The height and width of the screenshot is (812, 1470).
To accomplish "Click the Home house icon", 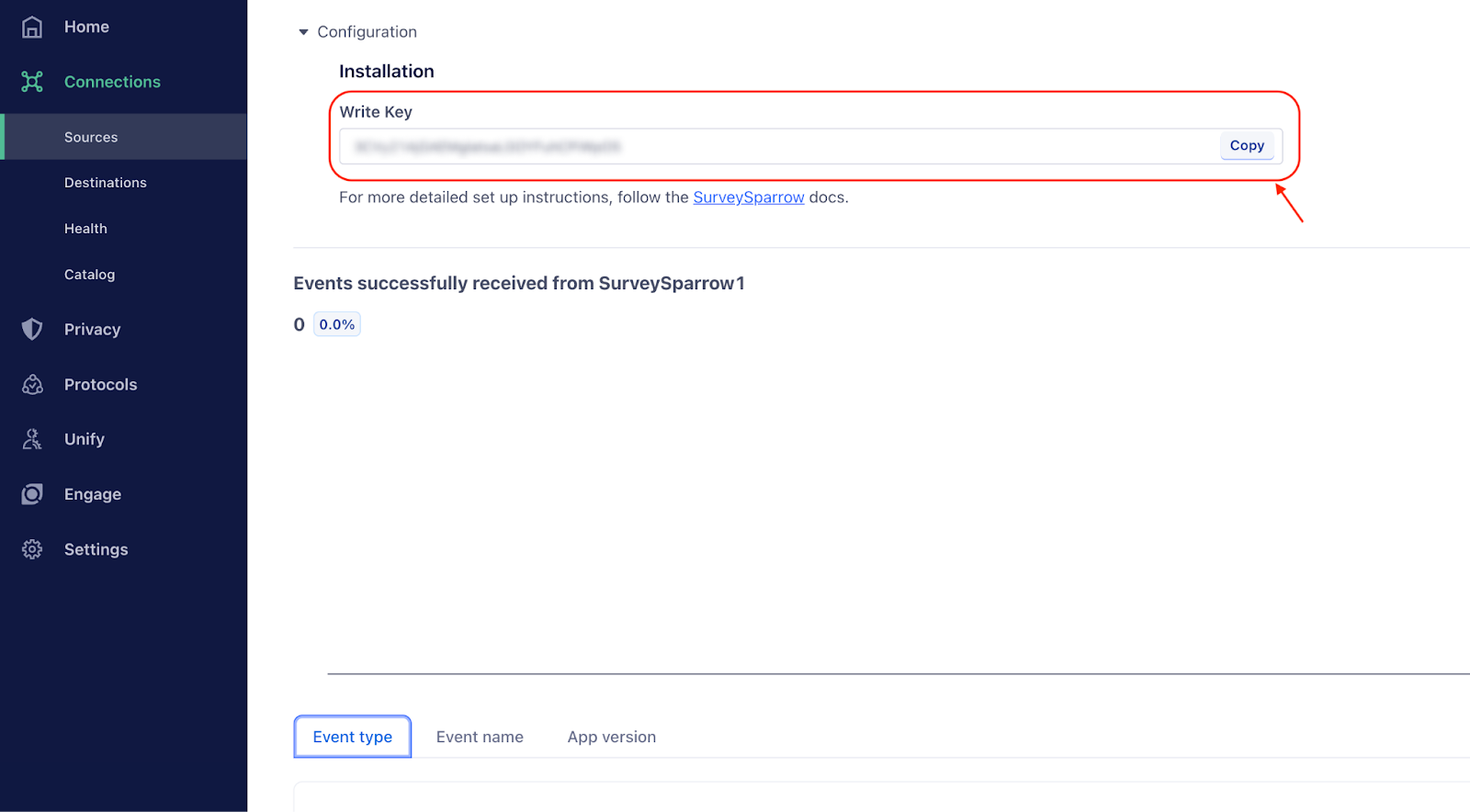I will tap(32, 28).
